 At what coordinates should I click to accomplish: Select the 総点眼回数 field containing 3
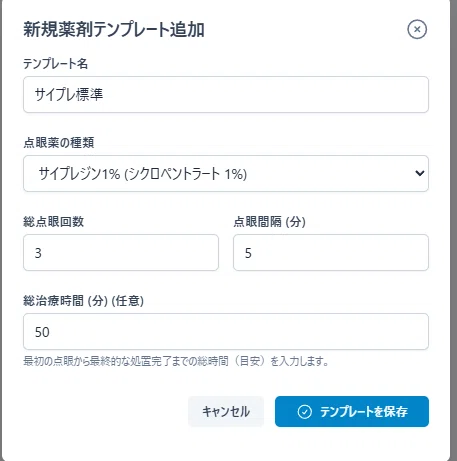tap(121, 252)
